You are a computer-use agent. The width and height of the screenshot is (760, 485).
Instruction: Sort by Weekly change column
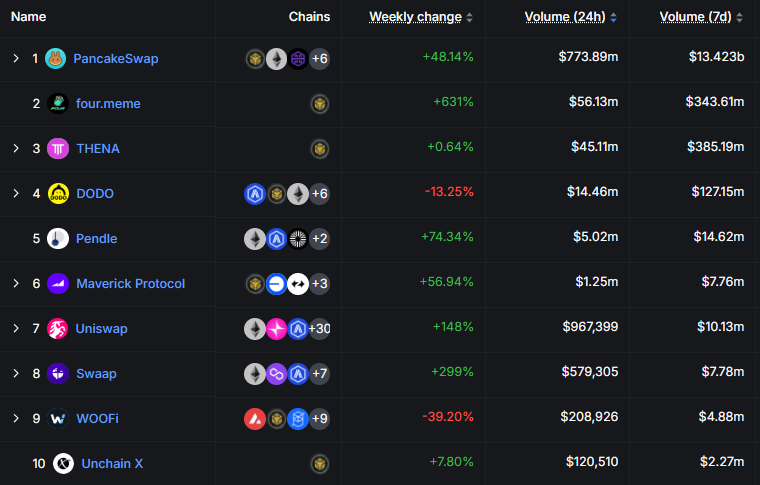point(415,17)
